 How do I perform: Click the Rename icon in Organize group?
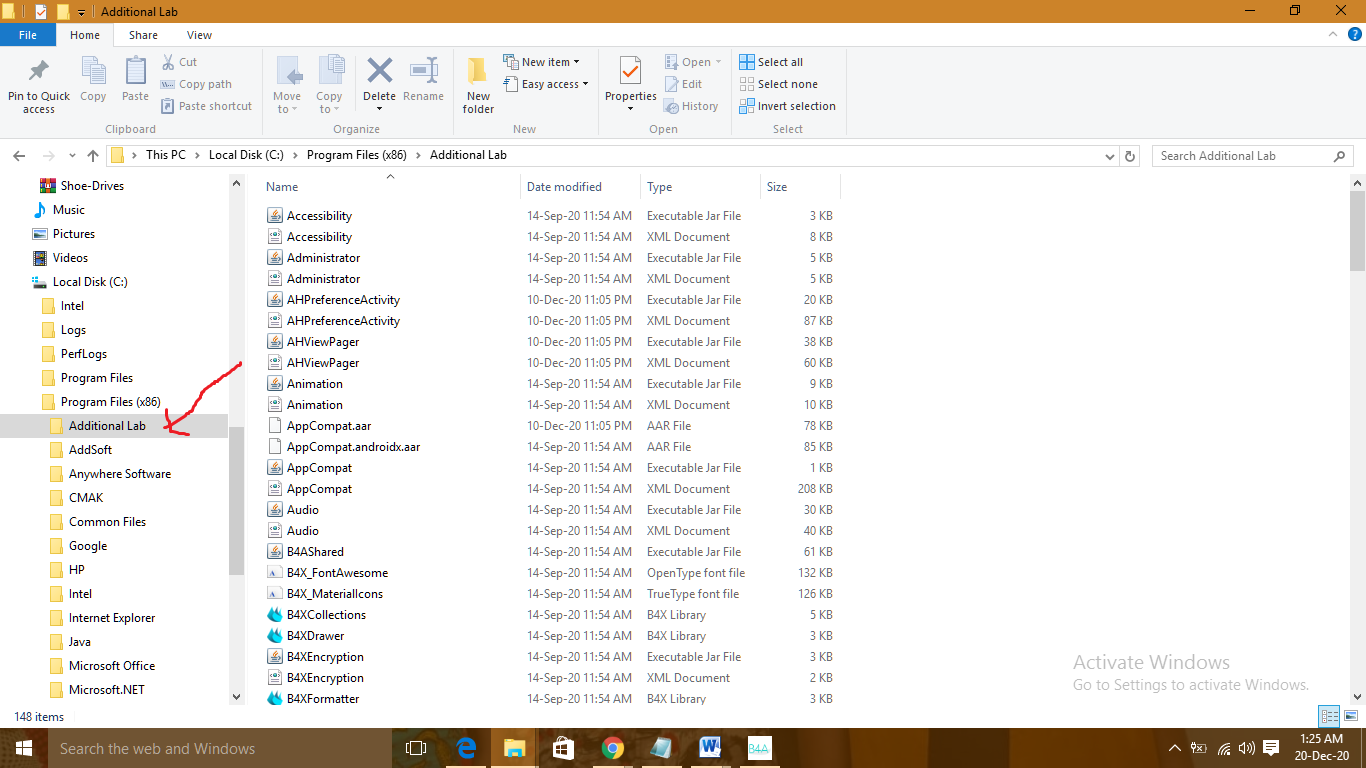[424, 71]
